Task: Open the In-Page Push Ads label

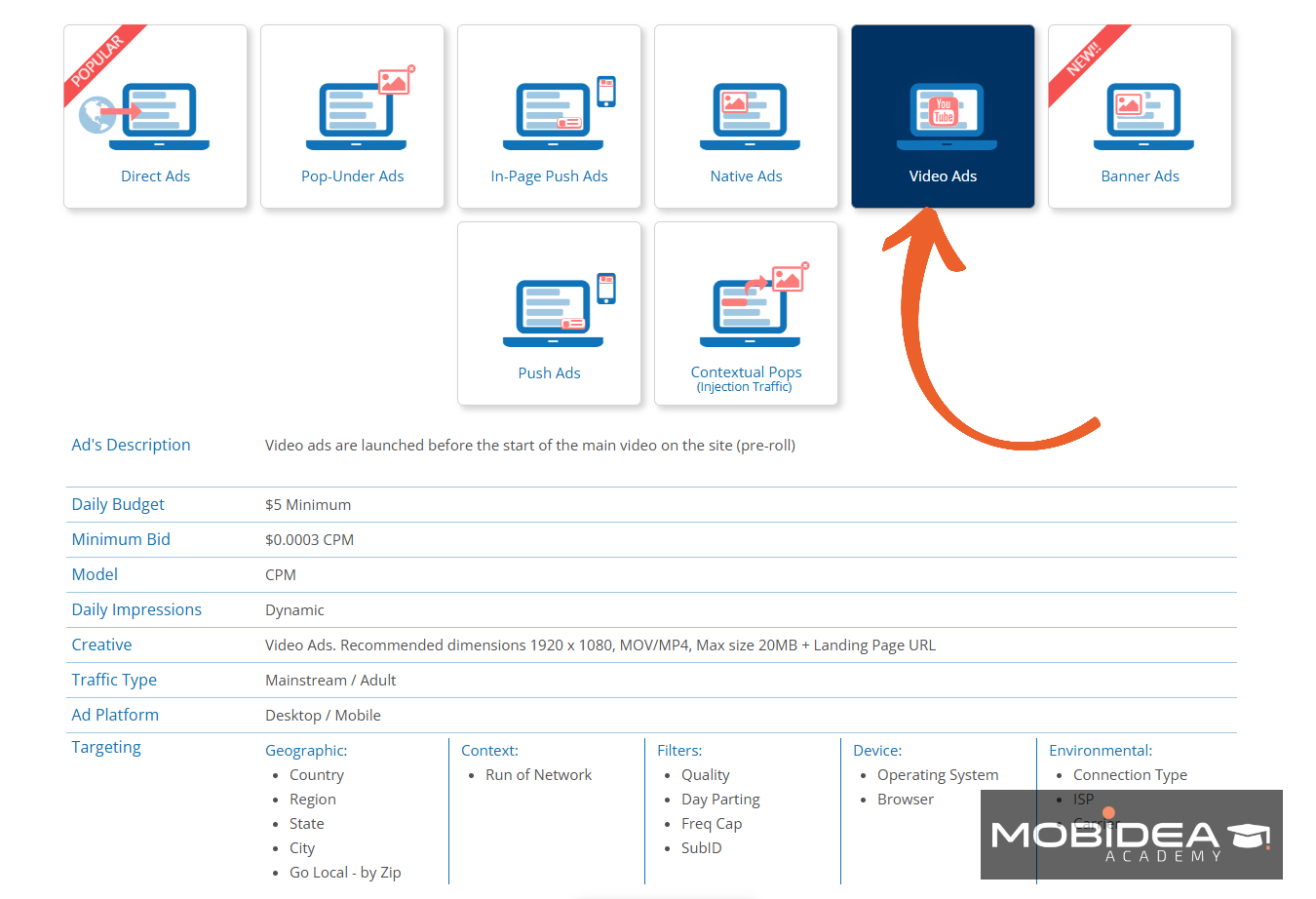Action: click(x=550, y=176)
